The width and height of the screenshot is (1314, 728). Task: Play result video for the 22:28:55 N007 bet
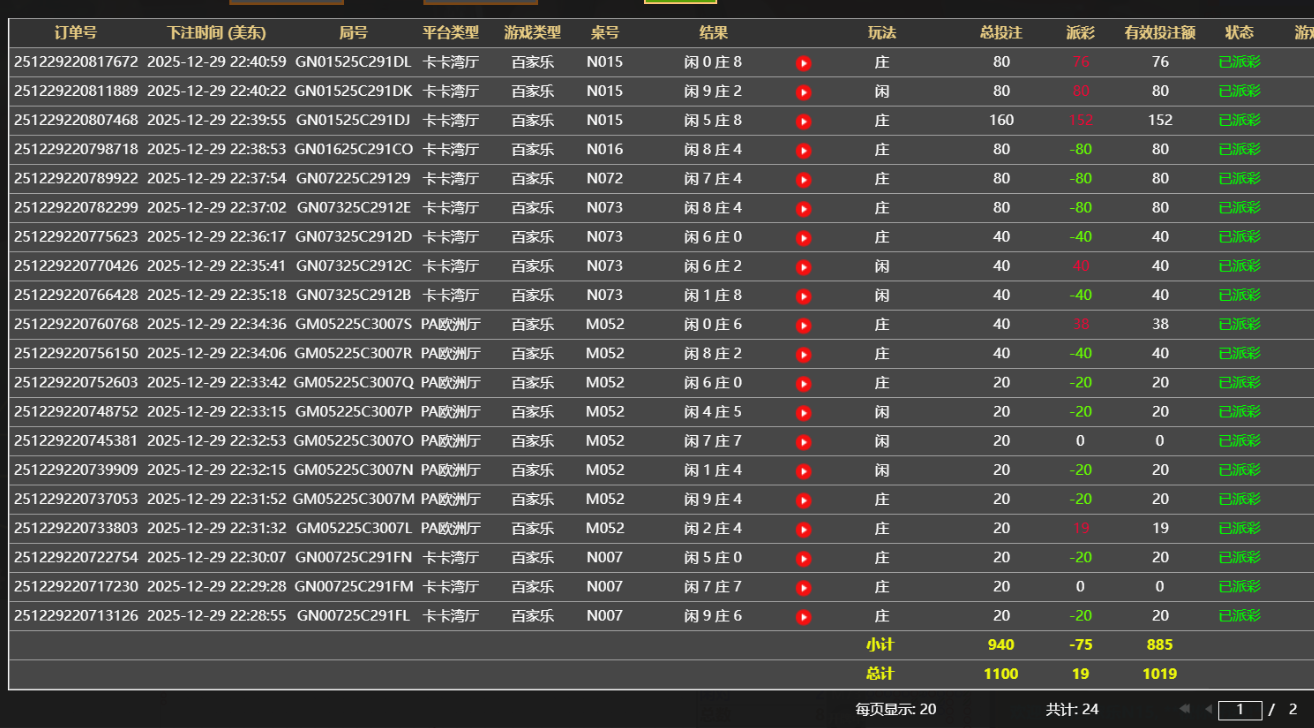tap(803, 616)
